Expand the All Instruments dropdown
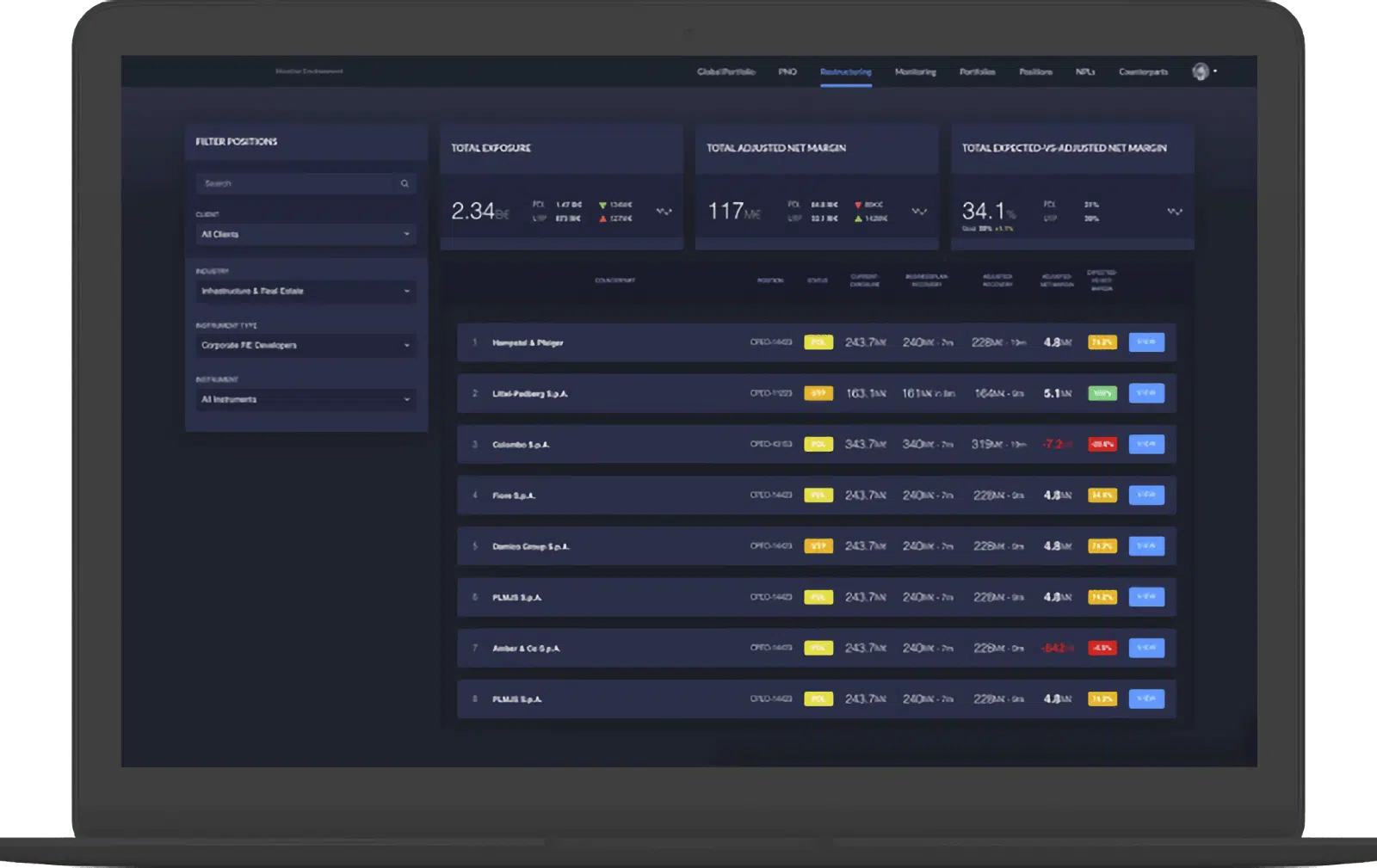Image resolution: width=1377 pixels, height=868 pixels. pyautogui.click(x=306, y=399)
